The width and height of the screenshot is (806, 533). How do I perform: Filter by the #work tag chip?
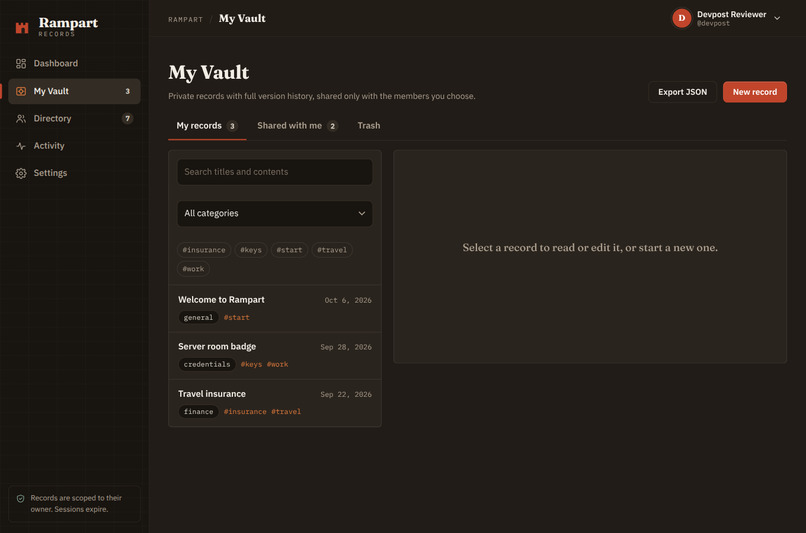click(193, 269)
